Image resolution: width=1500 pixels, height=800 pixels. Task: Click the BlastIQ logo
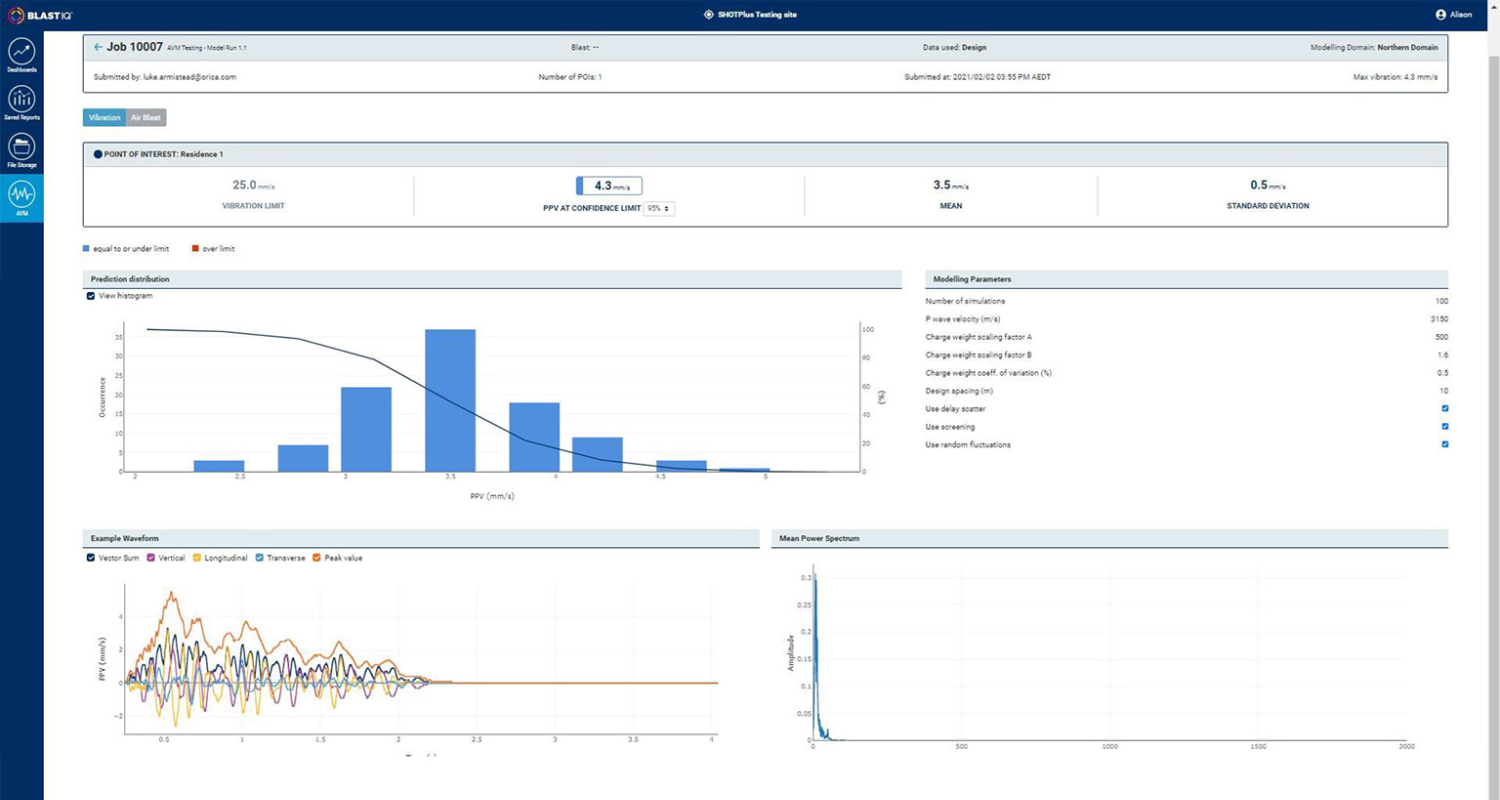(x=39, y=15)
